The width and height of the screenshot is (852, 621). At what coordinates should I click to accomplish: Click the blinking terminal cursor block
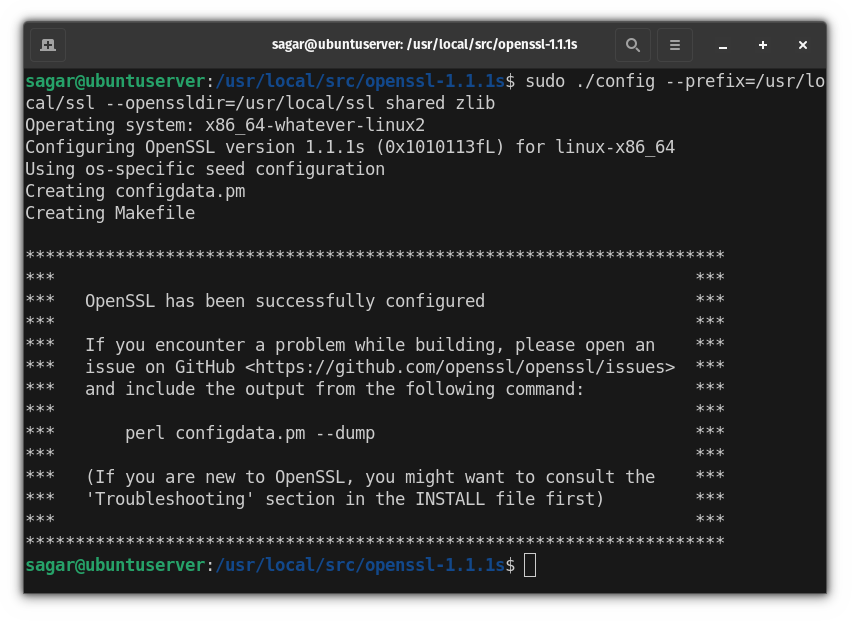(x=530, y=565)
